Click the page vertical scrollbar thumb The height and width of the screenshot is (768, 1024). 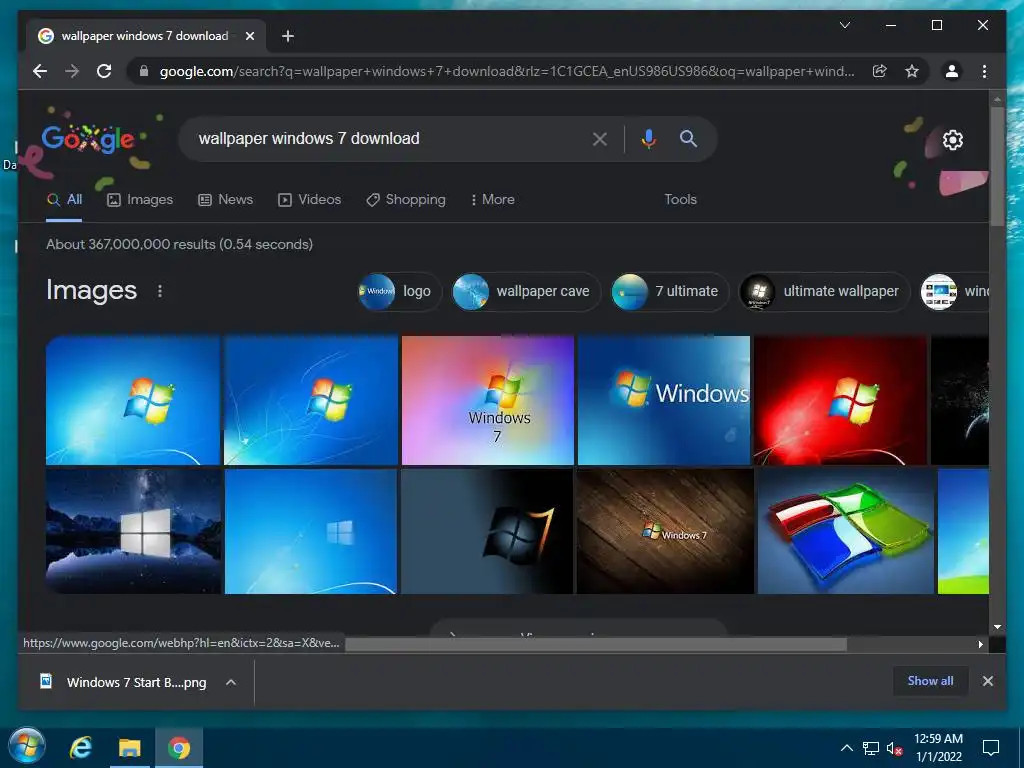[x=997, y=167]
